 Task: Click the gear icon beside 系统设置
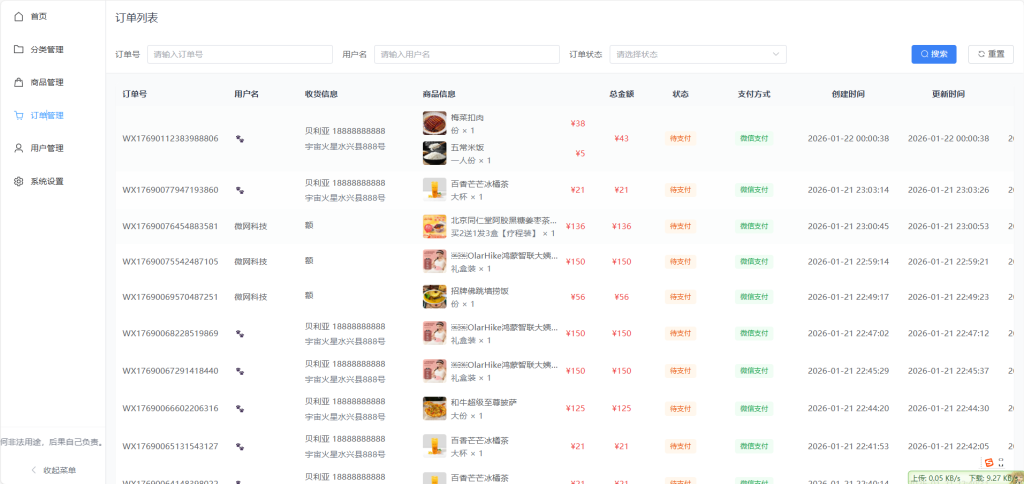(18, 182)
